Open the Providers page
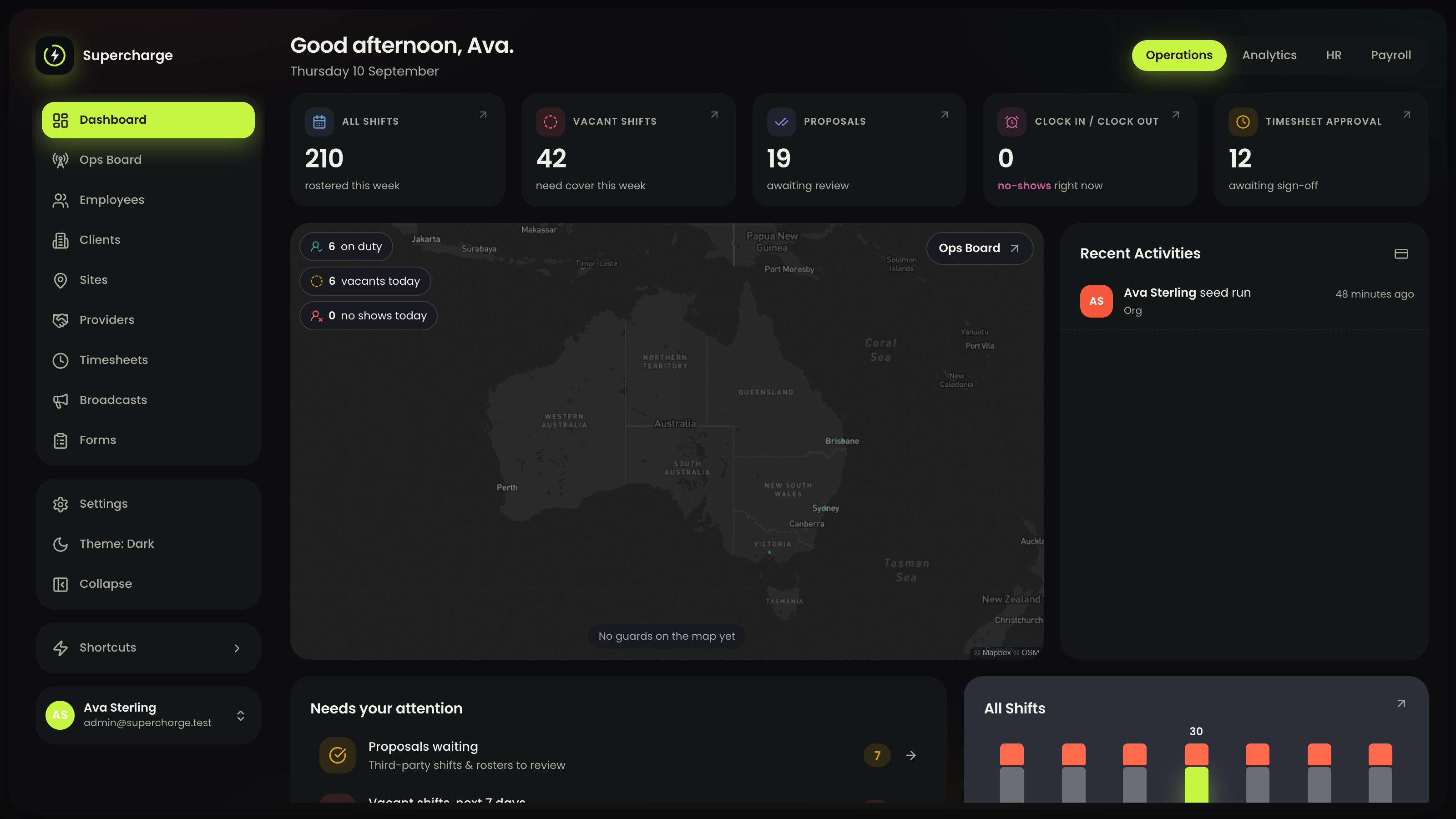 point(148,320)
